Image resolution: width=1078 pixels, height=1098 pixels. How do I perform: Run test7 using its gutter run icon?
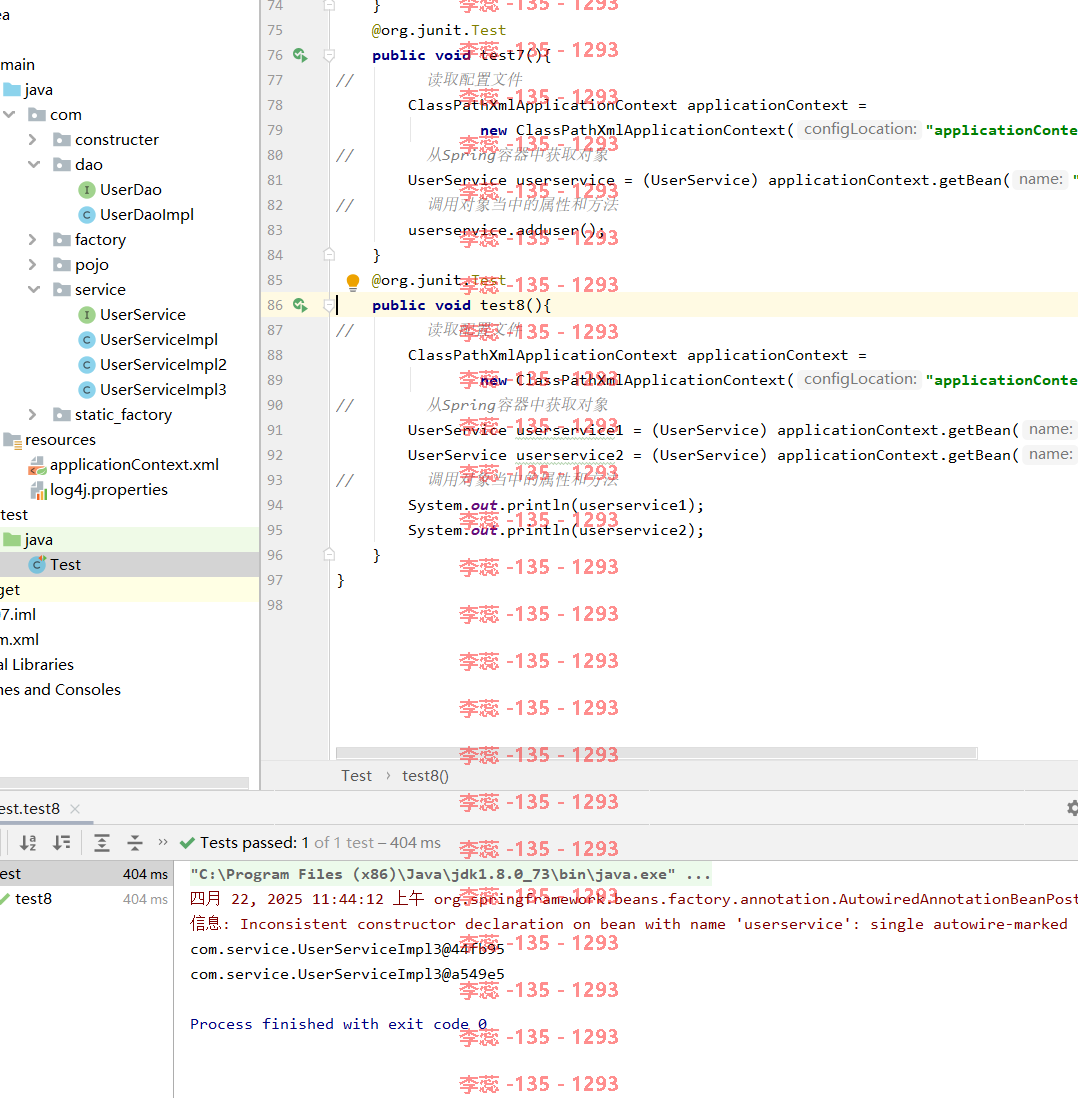300,55
